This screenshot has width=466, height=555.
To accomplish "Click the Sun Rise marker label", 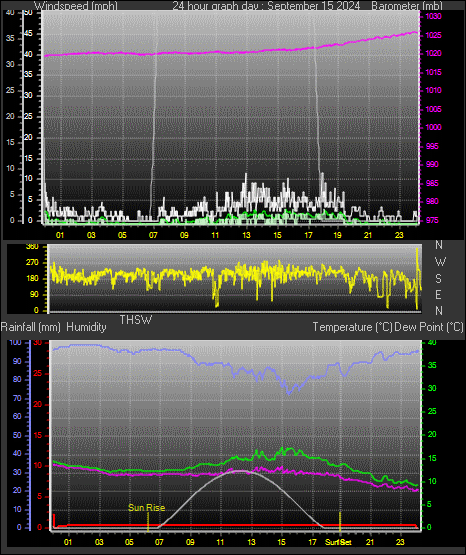I will click(146, 508).
